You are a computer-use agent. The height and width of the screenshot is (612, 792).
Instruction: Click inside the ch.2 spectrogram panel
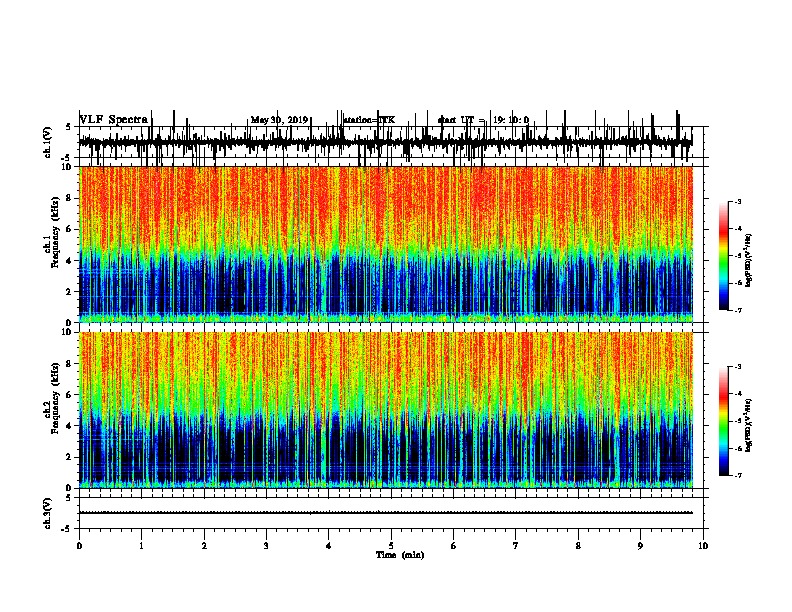tap(386, 410)
